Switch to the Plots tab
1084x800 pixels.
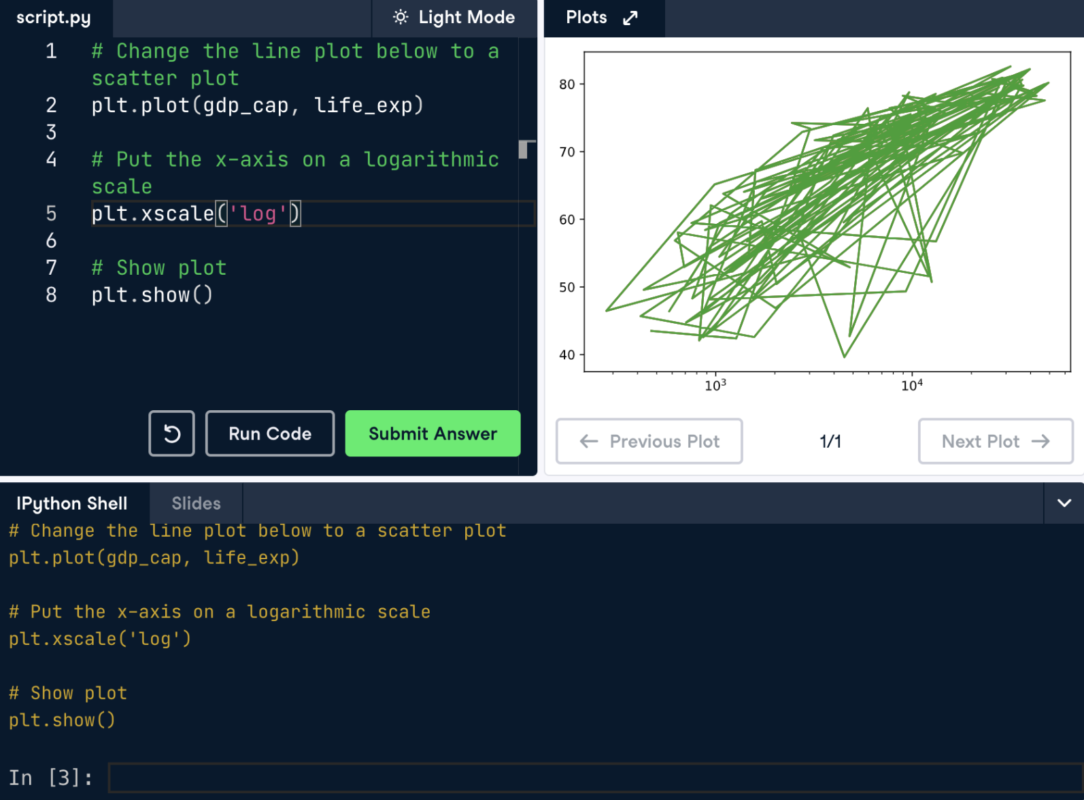tap(586, 18)
